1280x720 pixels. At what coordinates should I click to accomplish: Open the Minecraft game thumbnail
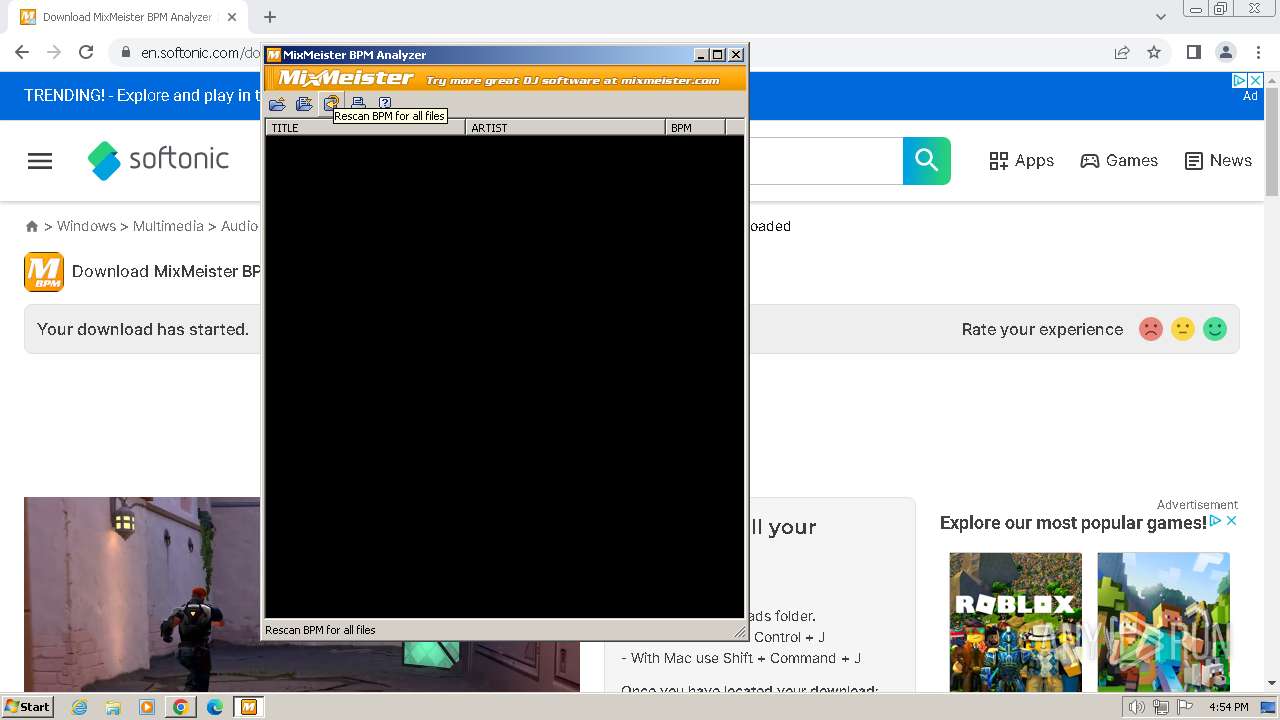(x=1164, y=622)
